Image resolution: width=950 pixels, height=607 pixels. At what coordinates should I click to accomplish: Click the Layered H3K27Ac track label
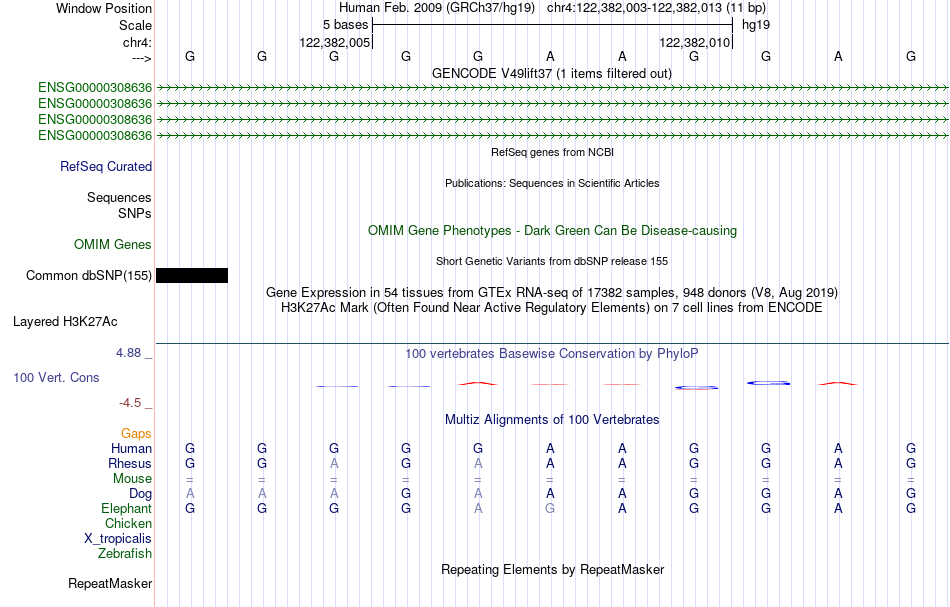[65, 322]
